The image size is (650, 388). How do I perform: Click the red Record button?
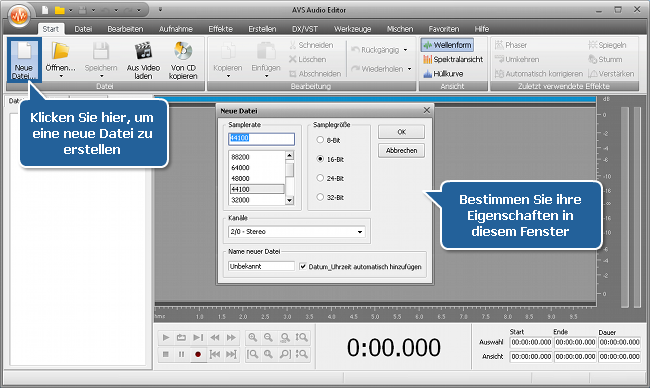198,354
